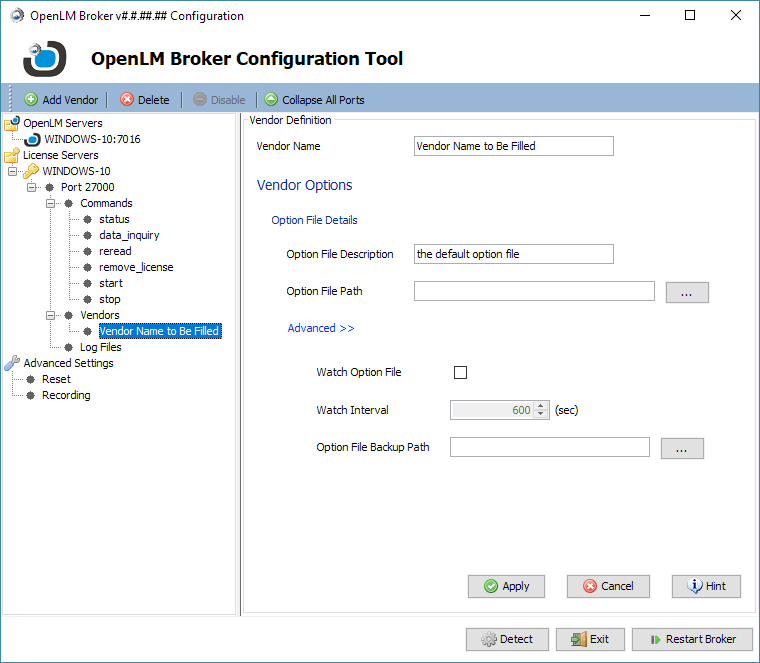Click the Advanced Settings wrench icon

pyautogui.click(x=12, y=363)
